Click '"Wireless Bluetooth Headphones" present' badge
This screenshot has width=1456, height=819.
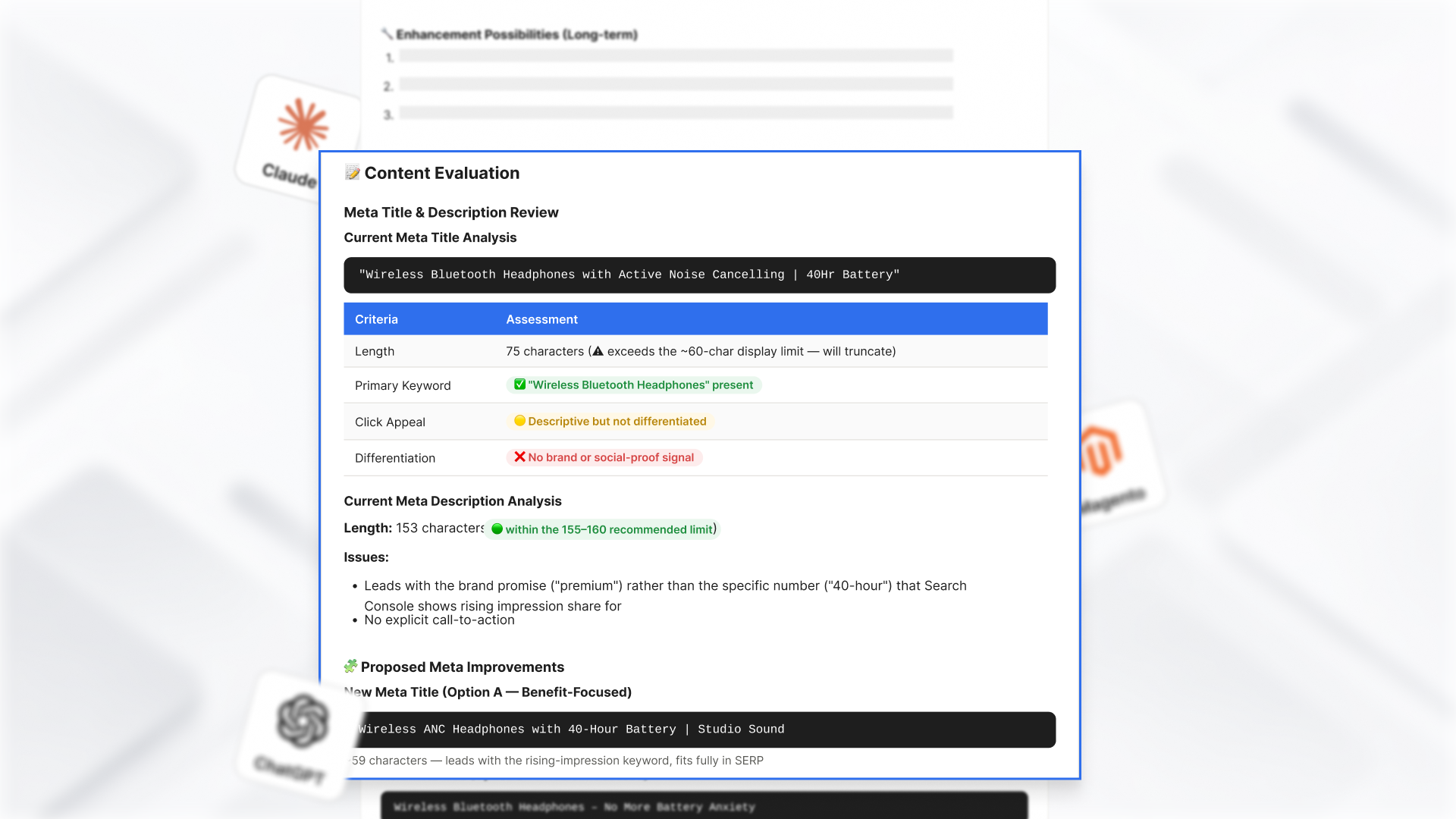pos(634,384)
